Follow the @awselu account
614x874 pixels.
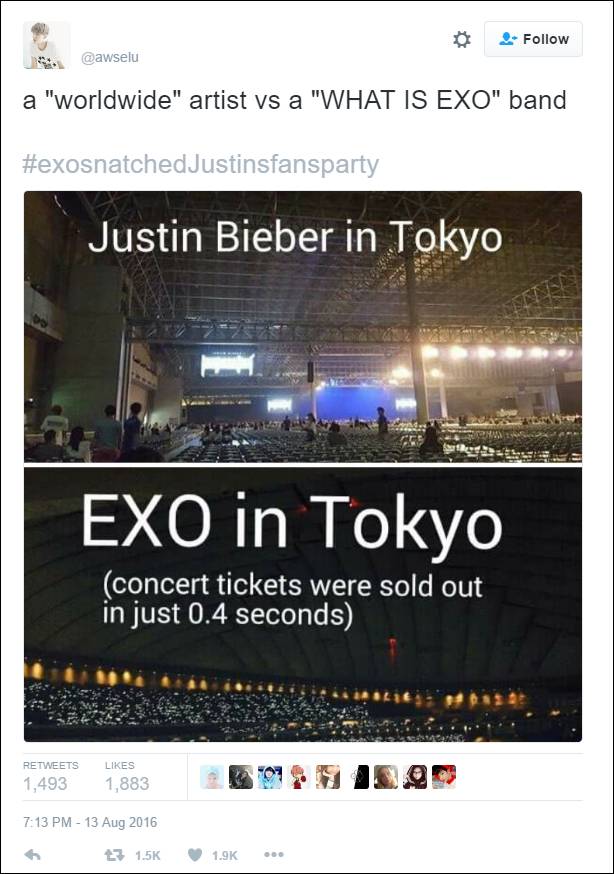pos(533,39)
